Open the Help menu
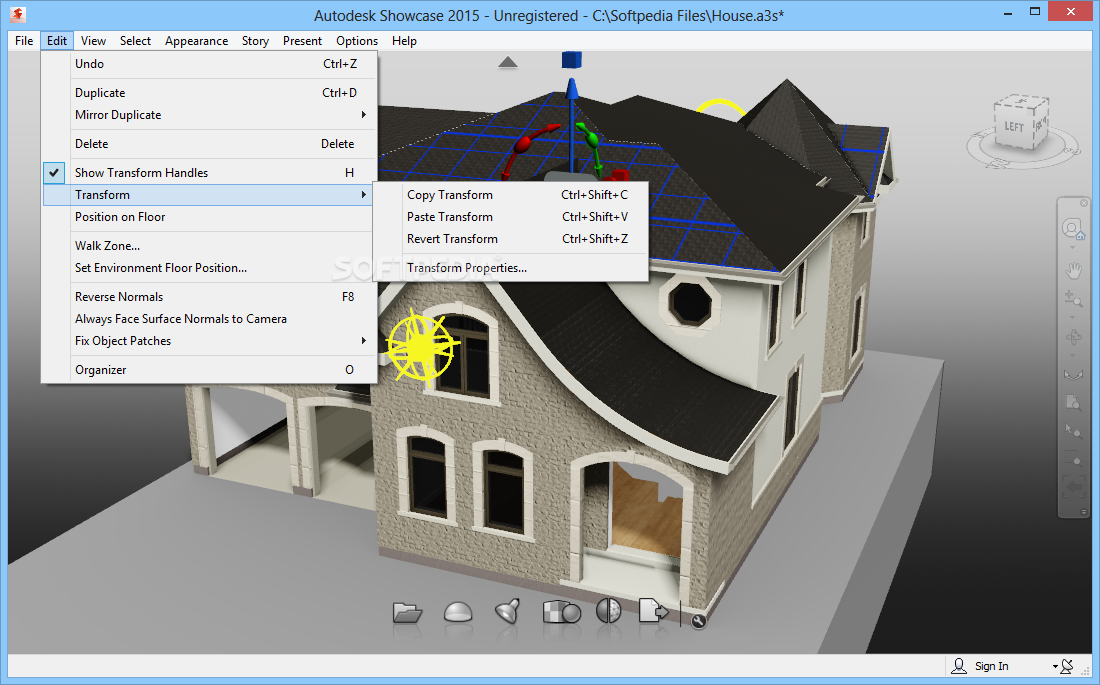Image resolution: width=1100 pixels, height=685 pixels. pyautogui.click(x=405, y=41)
